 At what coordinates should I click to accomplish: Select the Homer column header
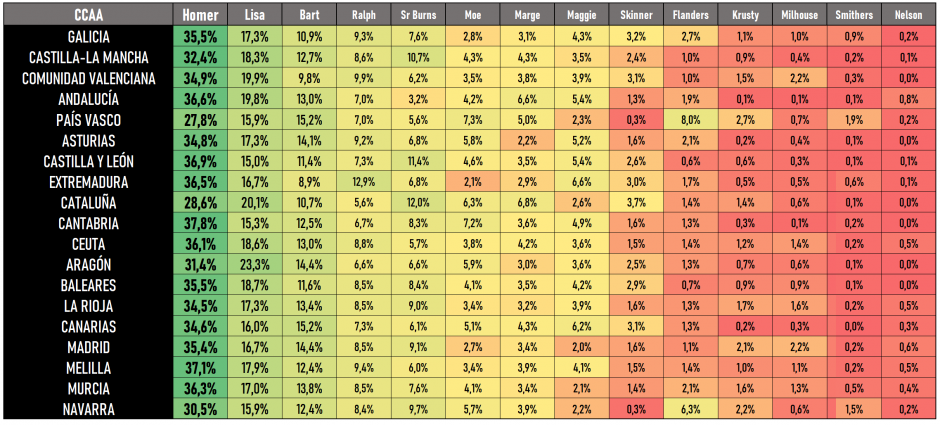[200, 15]
